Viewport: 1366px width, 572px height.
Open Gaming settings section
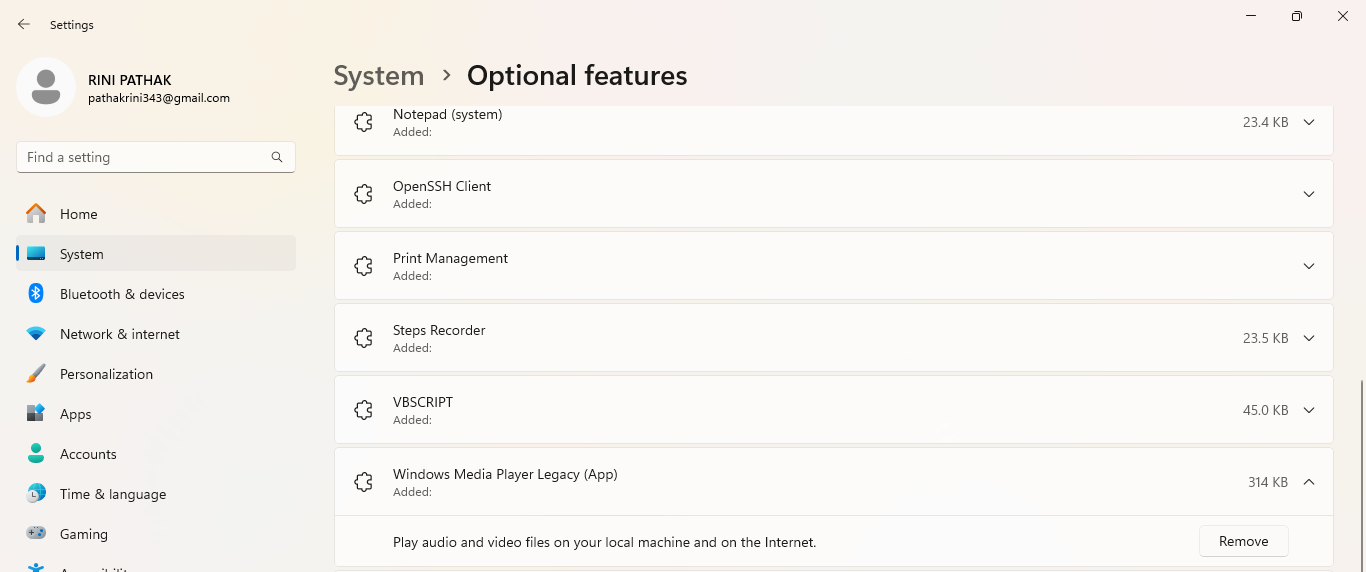(84, 534)
